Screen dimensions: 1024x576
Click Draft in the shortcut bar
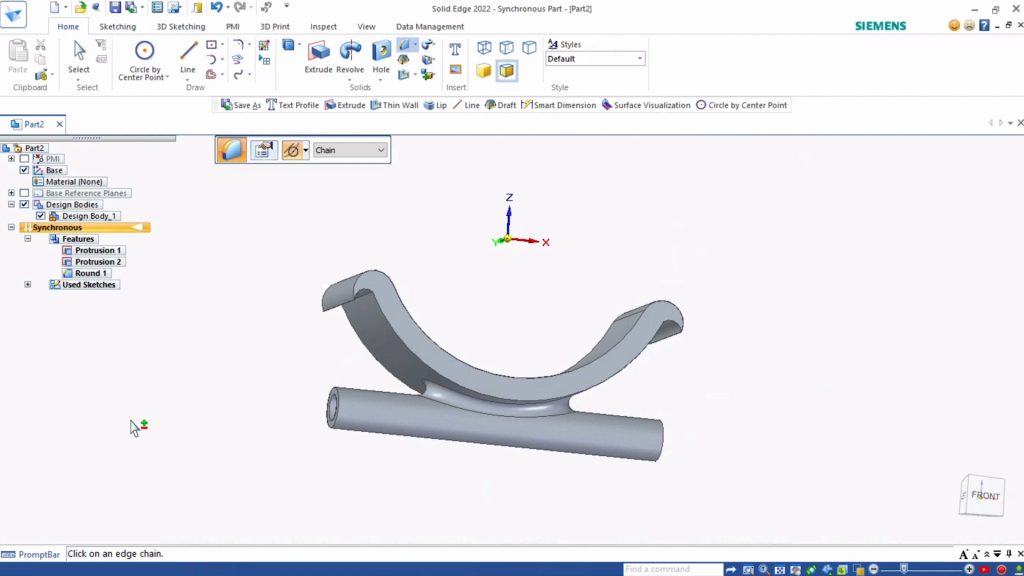tap(501, 105)
